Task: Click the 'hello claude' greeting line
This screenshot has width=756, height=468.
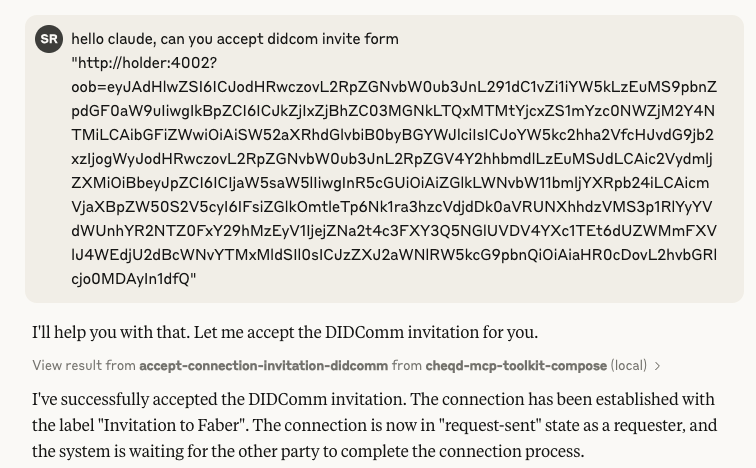Action: 234,39
